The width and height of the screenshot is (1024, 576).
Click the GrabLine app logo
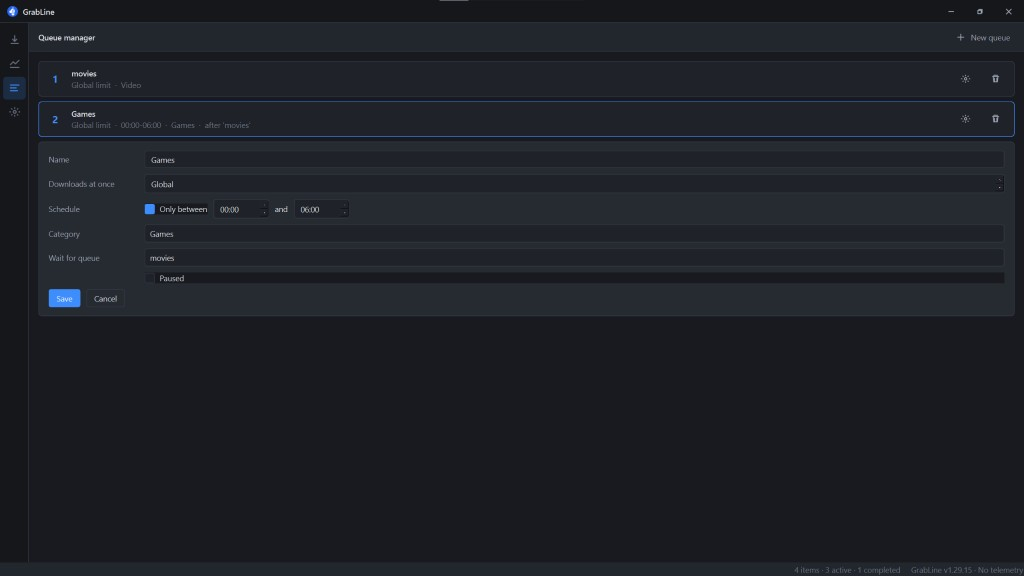pyautogui.click(x=12, y=12)
